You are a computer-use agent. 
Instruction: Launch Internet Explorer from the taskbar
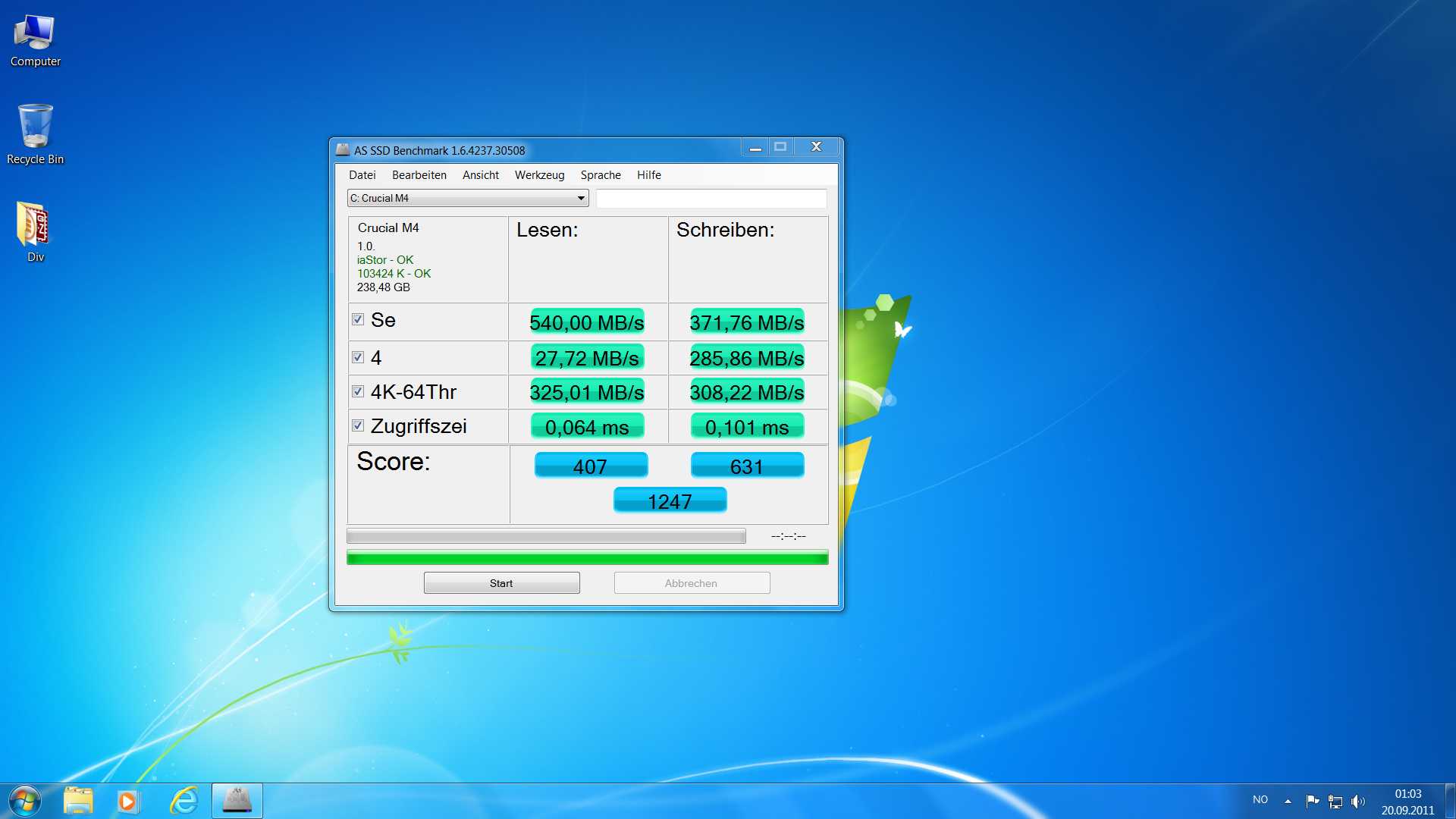[184, 801]
